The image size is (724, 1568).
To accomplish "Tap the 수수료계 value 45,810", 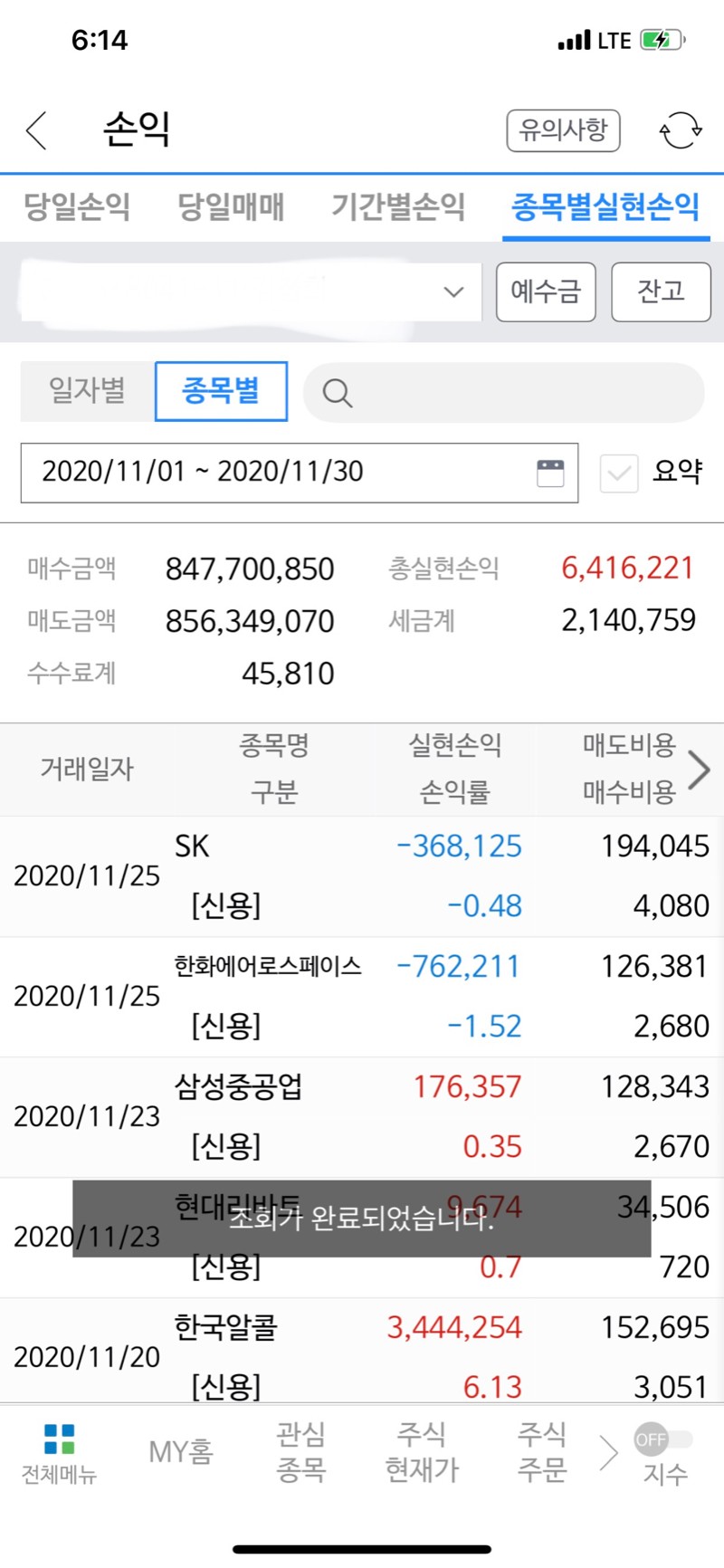I will (x=288, y=674).
